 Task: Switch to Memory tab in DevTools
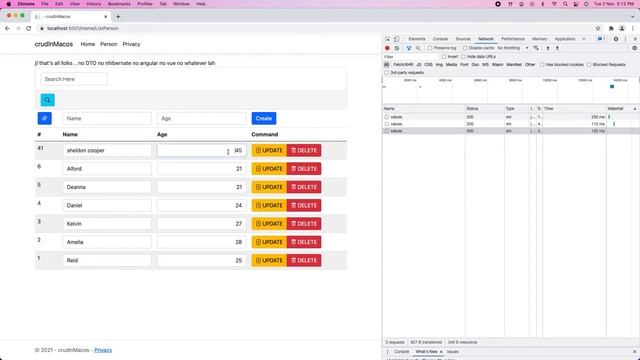click(x=540, y=39)
